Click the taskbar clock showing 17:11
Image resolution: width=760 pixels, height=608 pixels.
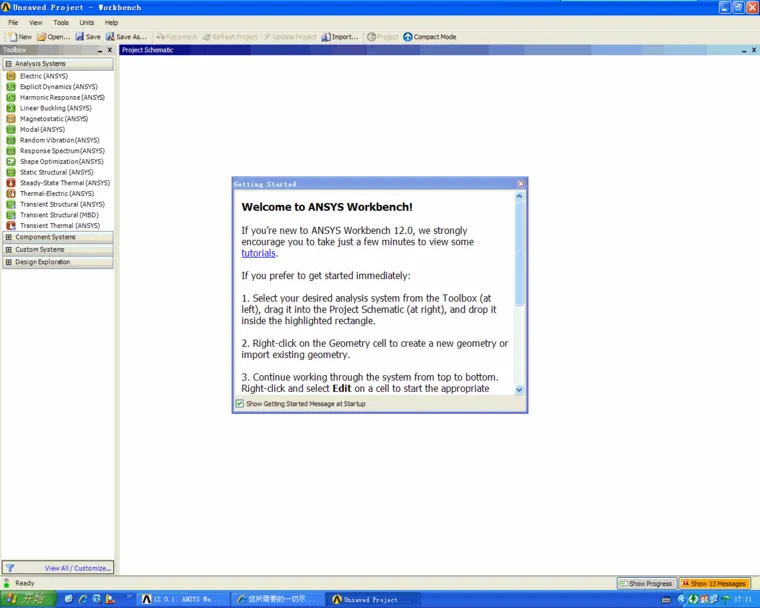tap(743, 600)
